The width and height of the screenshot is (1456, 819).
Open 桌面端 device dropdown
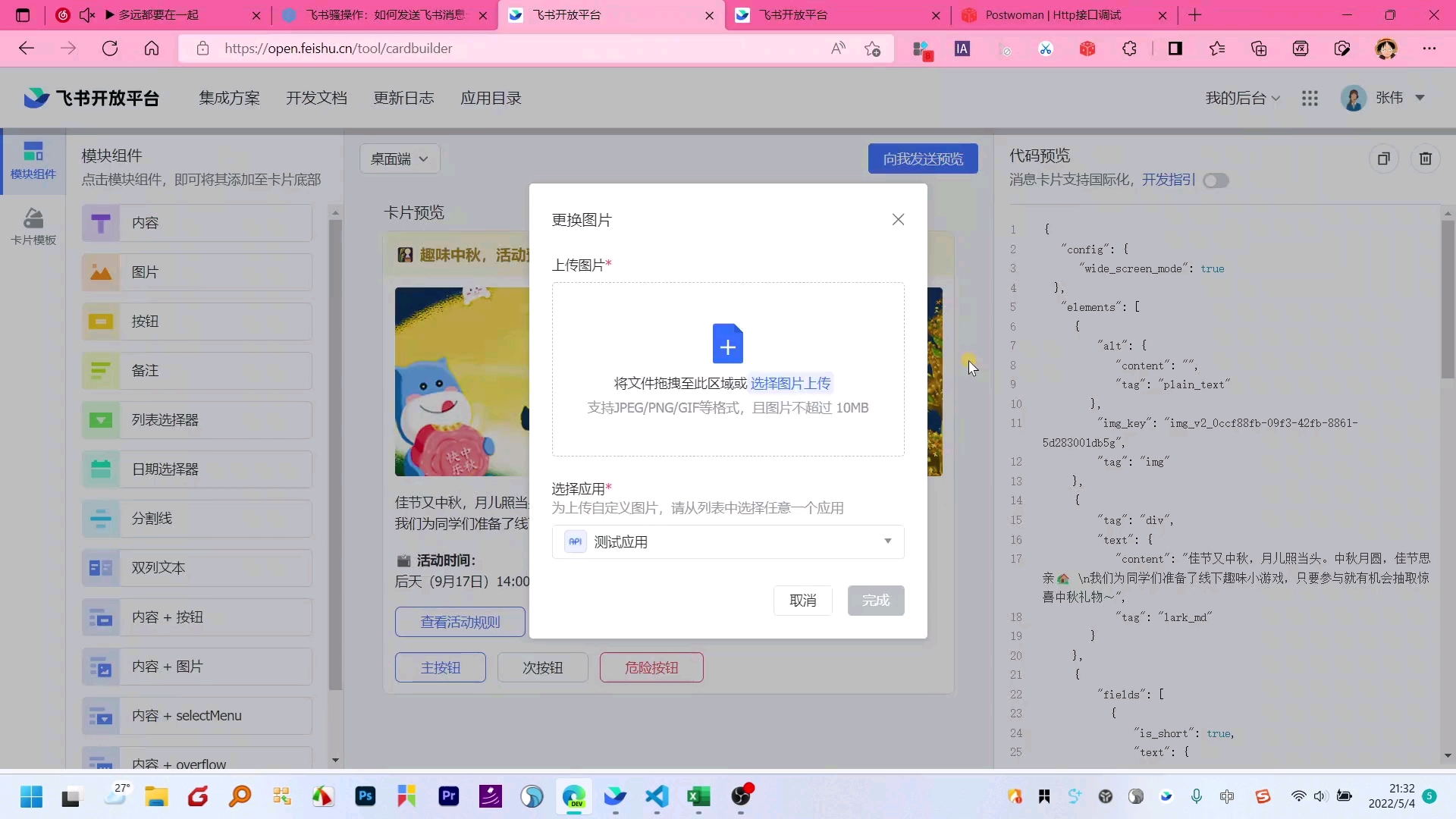(400, 159)
